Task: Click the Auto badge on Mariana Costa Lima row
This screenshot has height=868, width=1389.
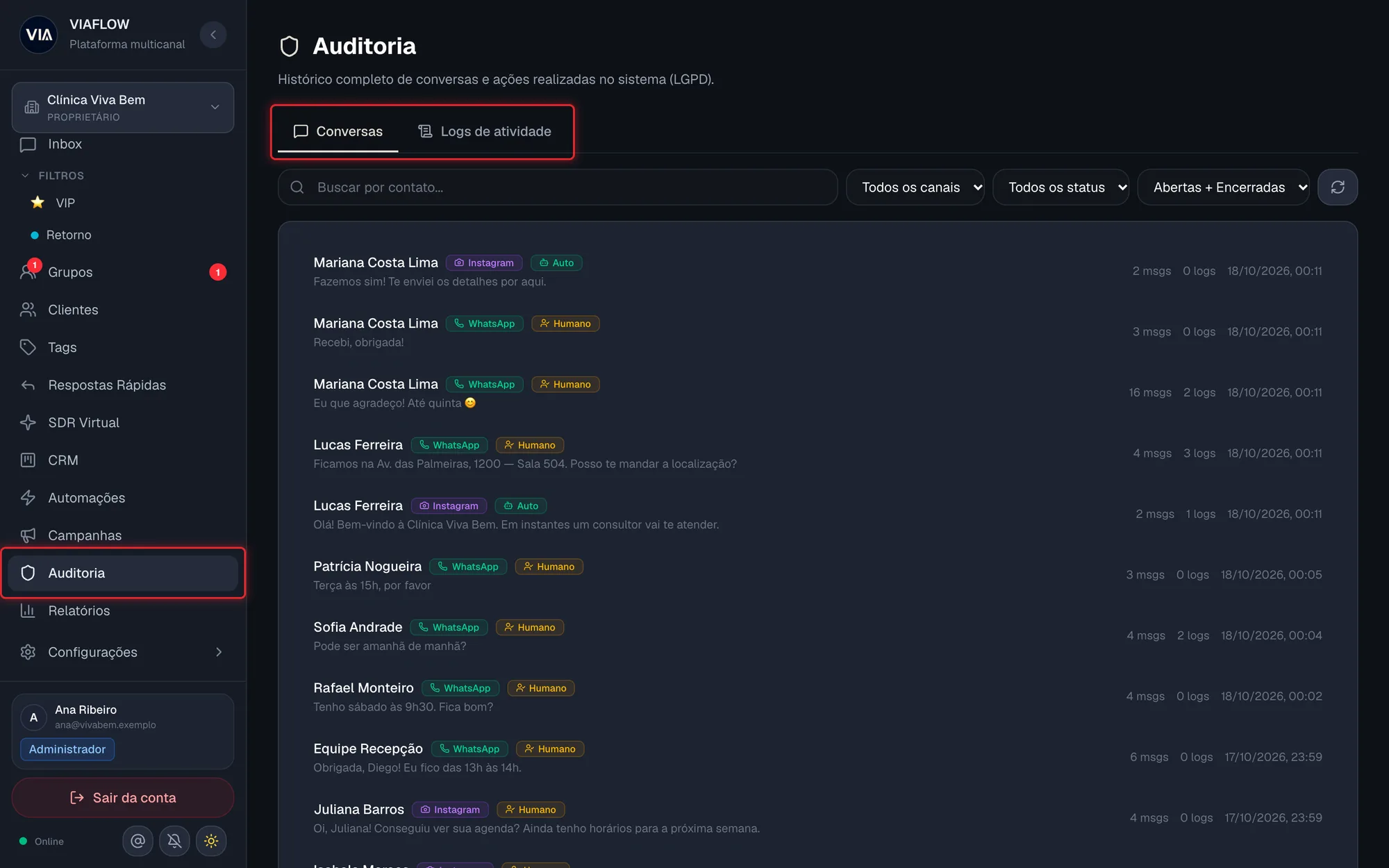Action: click(556, 263)
